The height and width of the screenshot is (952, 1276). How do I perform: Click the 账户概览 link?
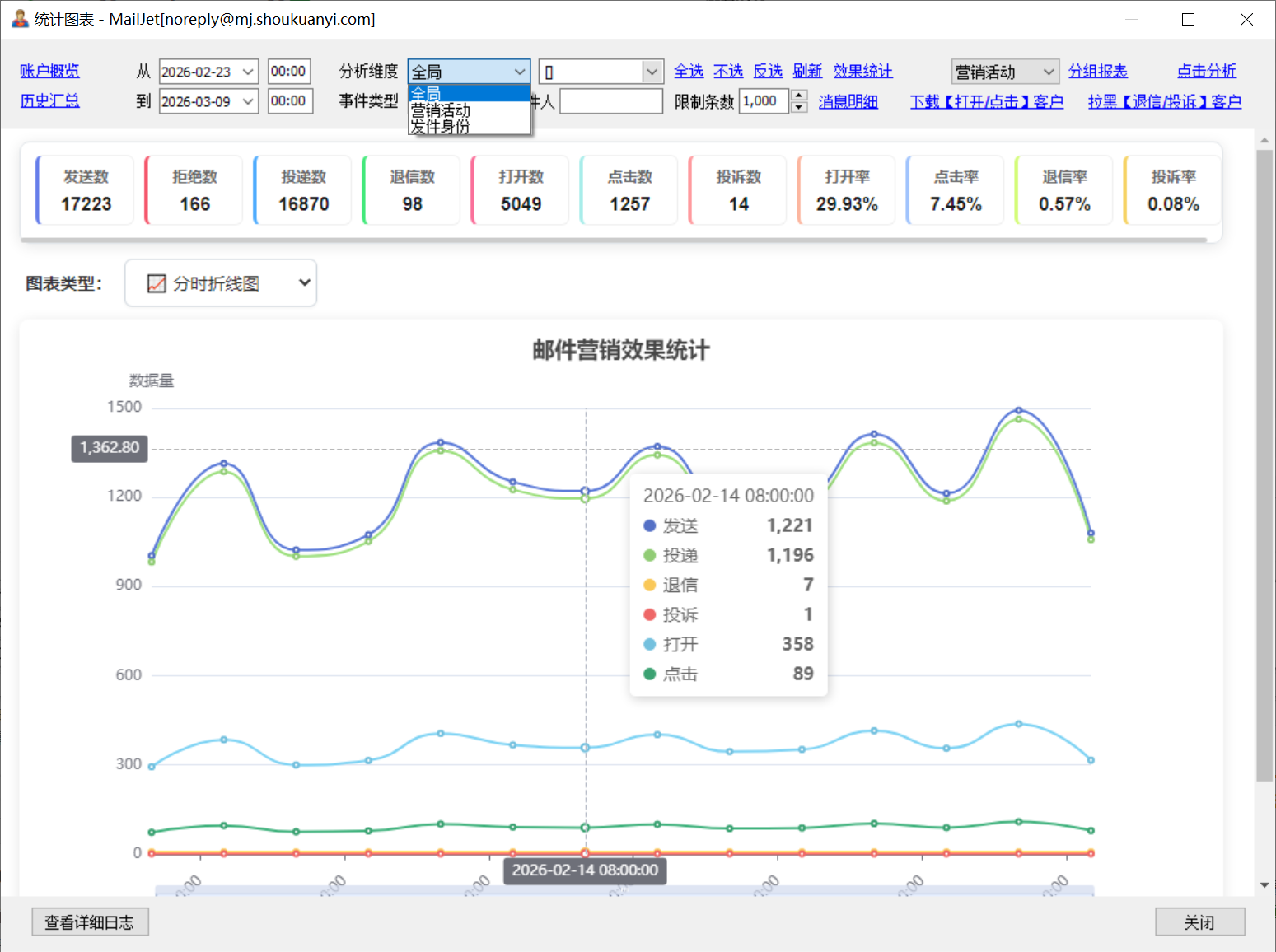49,72
